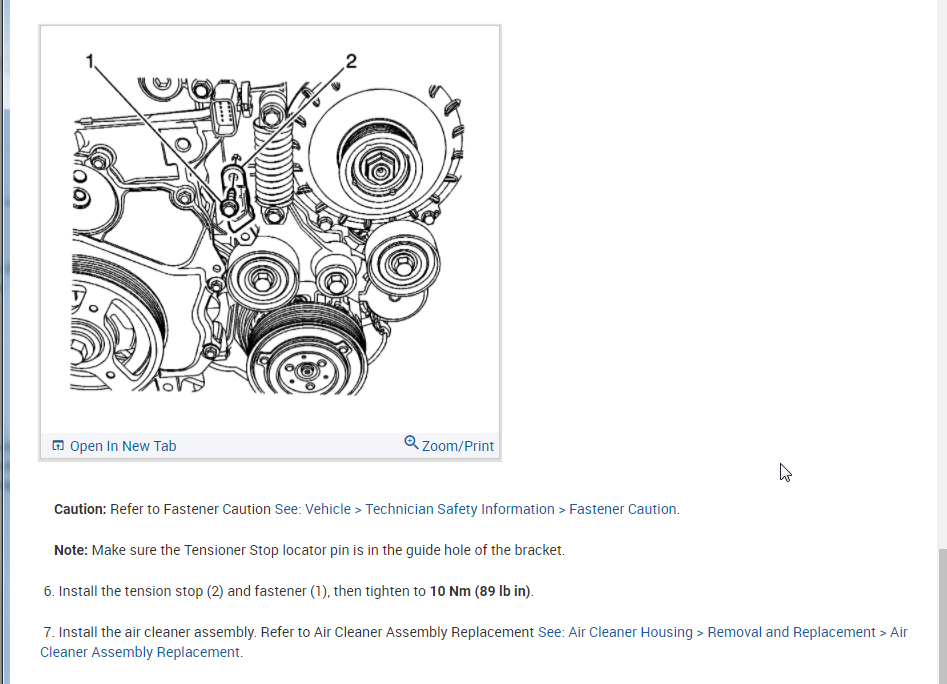
Task: Click the vertical scrollbar thumb at right
Action: pyautogui.click(x=943, y=616)
